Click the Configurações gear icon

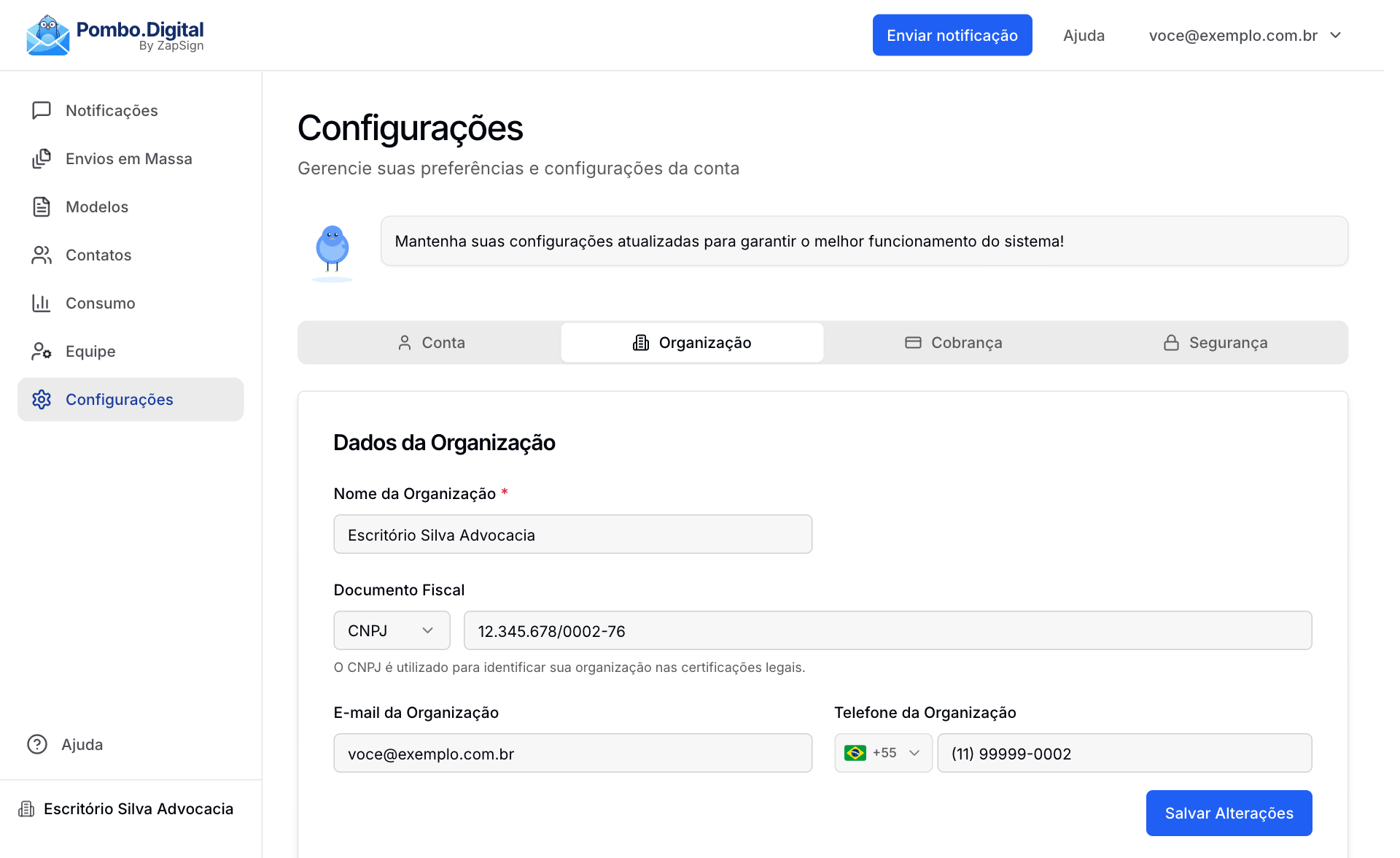[42, 399]
